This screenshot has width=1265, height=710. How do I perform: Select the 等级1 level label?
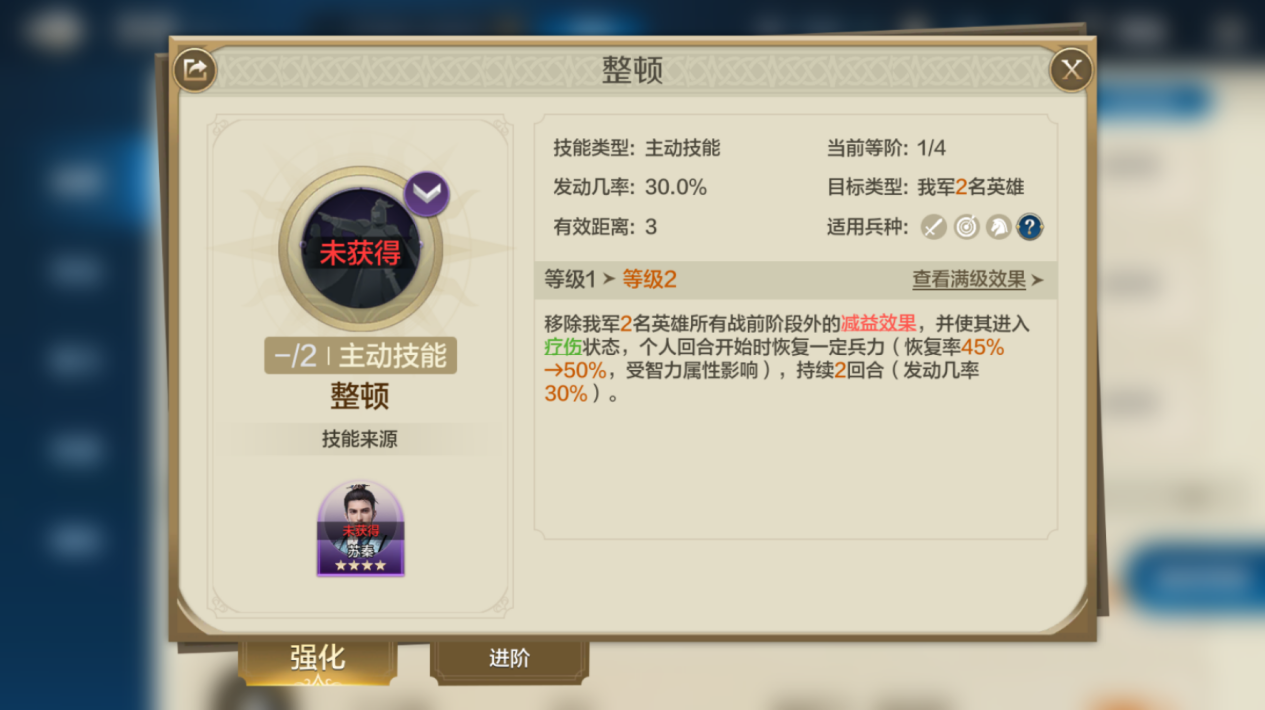[x=570, y=280]
